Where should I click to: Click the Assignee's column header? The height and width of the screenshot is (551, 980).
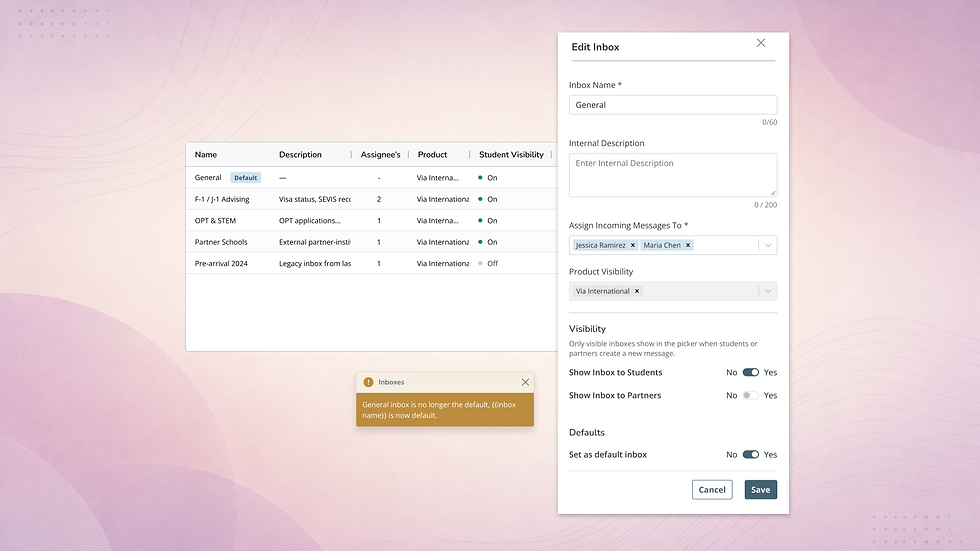click(x=380, y=155)
